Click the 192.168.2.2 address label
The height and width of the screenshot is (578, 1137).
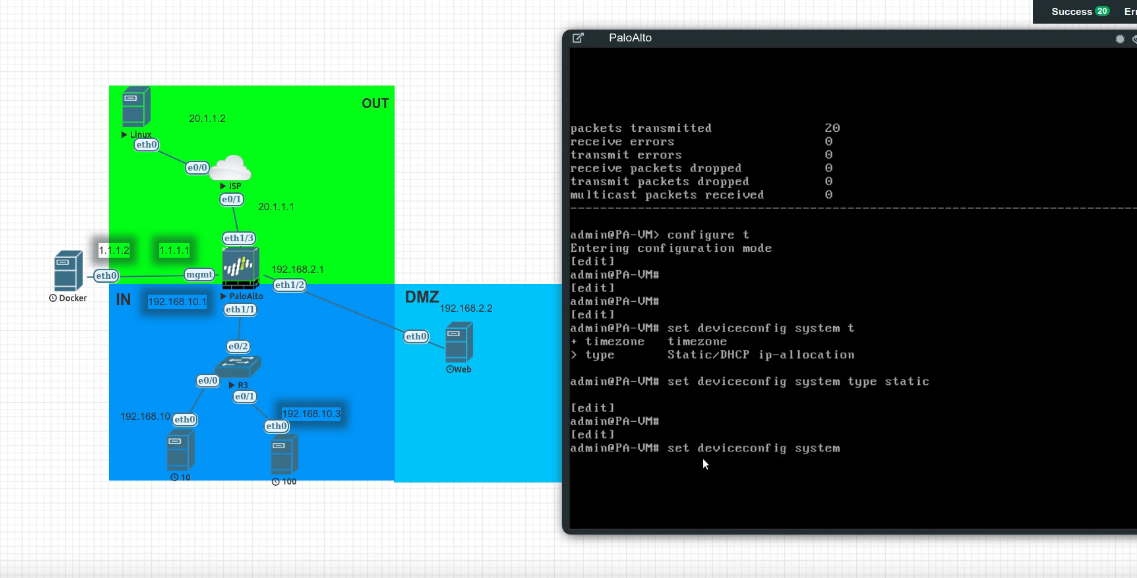466,308
